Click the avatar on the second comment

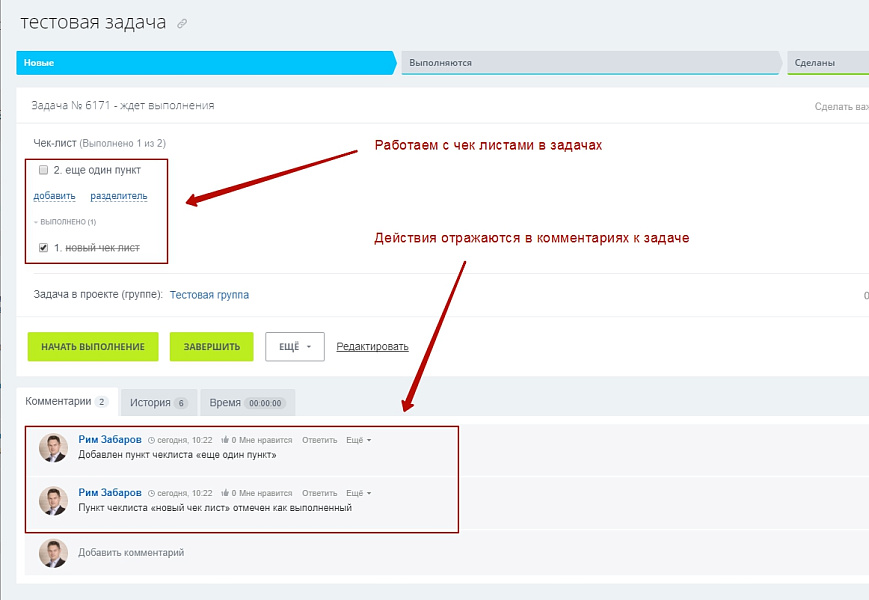[x=53, y=501]
